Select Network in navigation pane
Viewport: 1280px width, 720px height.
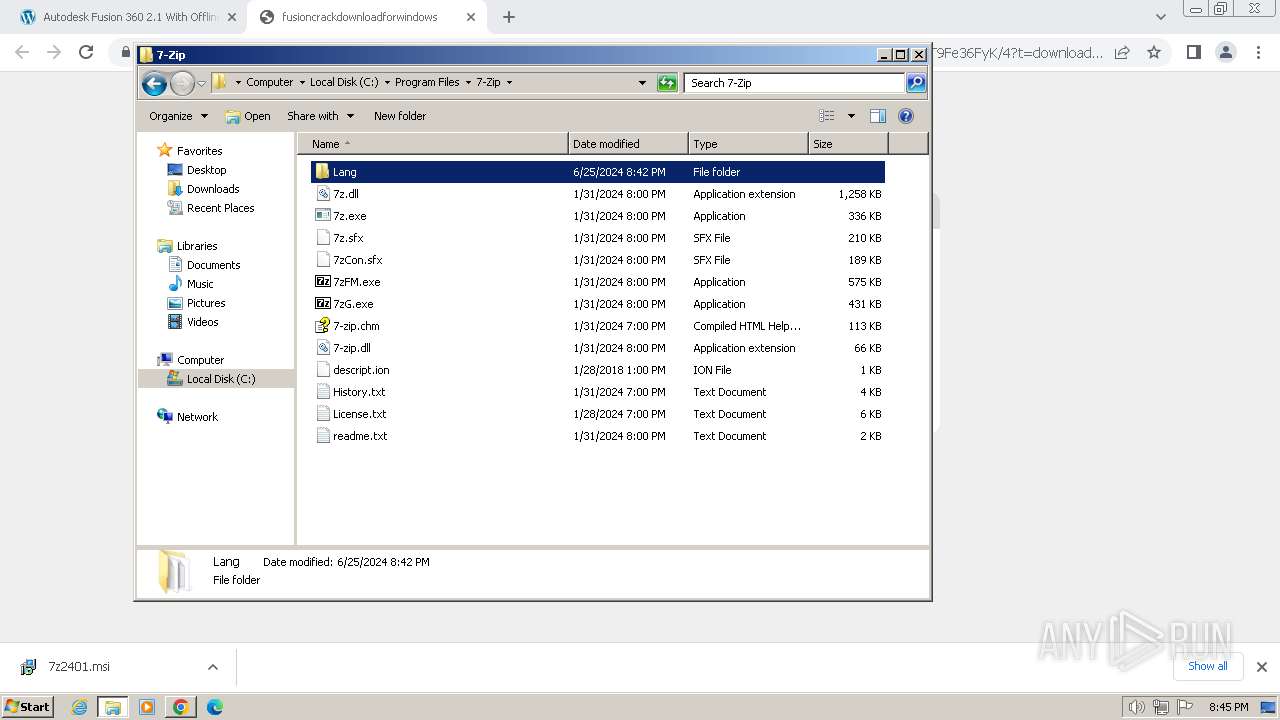click(197, 417)
